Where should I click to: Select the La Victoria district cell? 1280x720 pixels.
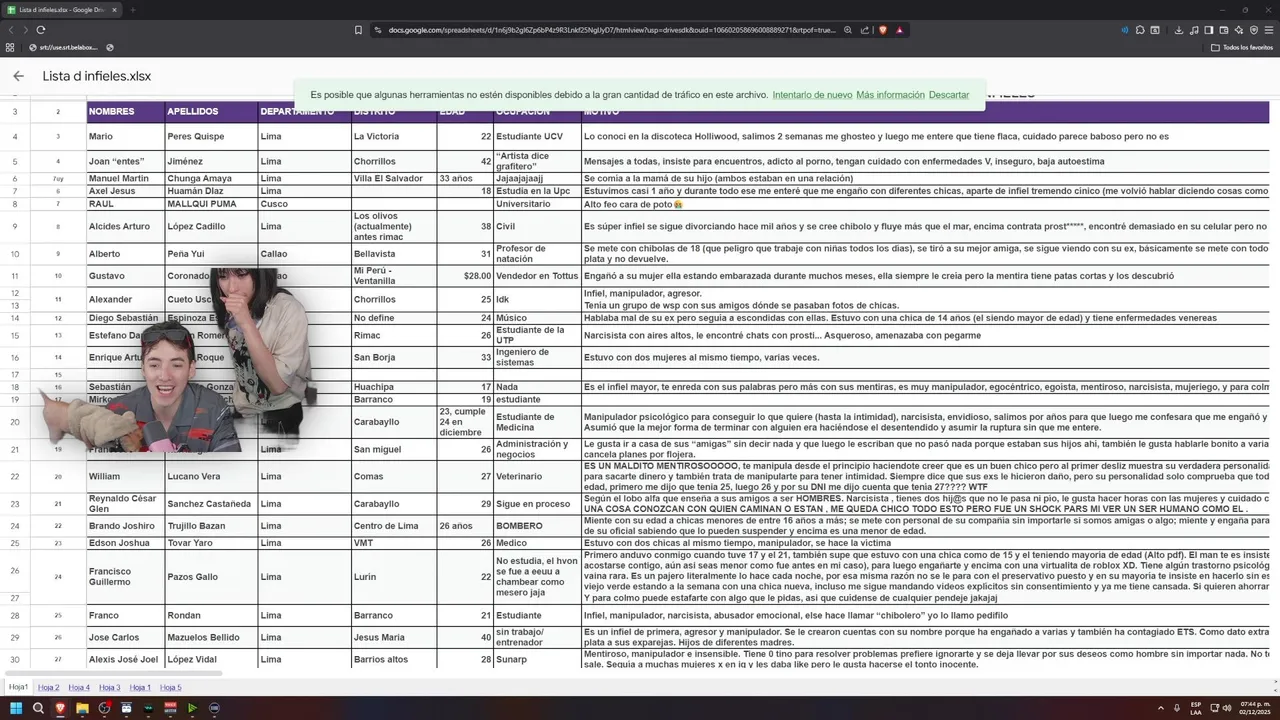click(393, 136)
